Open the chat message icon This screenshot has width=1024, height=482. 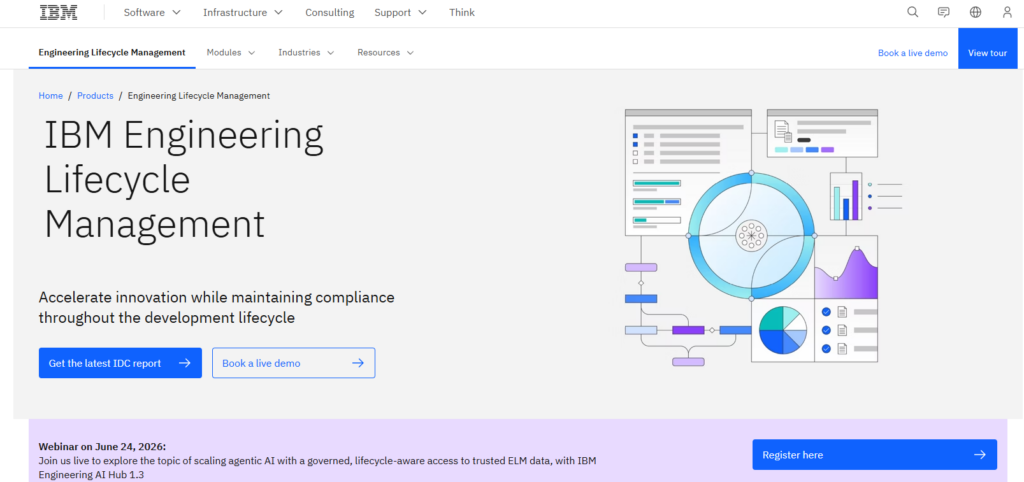pyautogui.click(x=943, y=12)
